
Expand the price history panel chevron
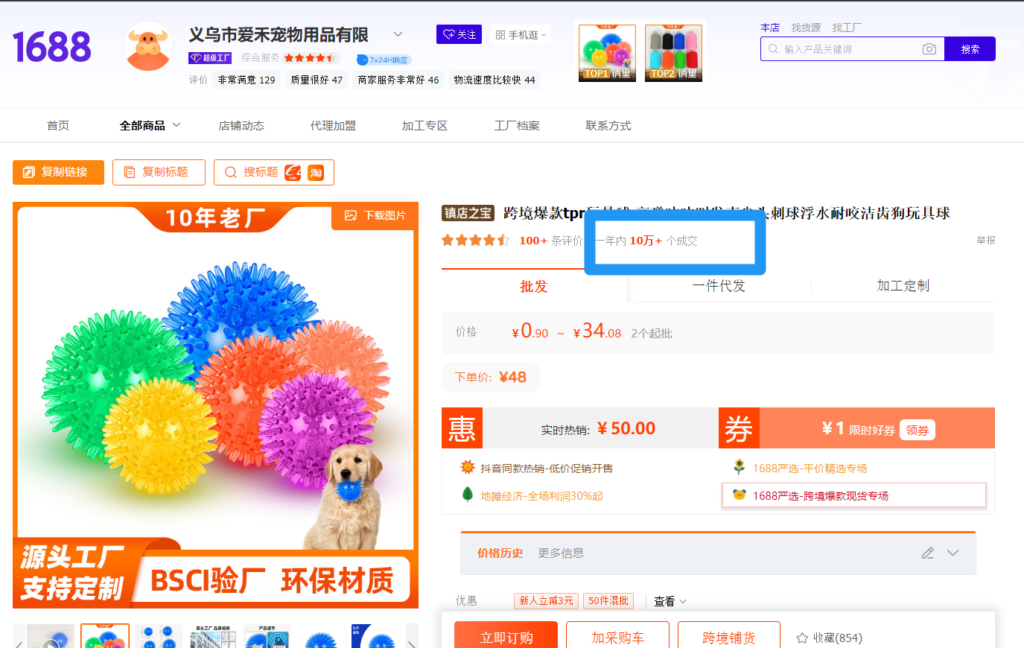coord(952,553)
